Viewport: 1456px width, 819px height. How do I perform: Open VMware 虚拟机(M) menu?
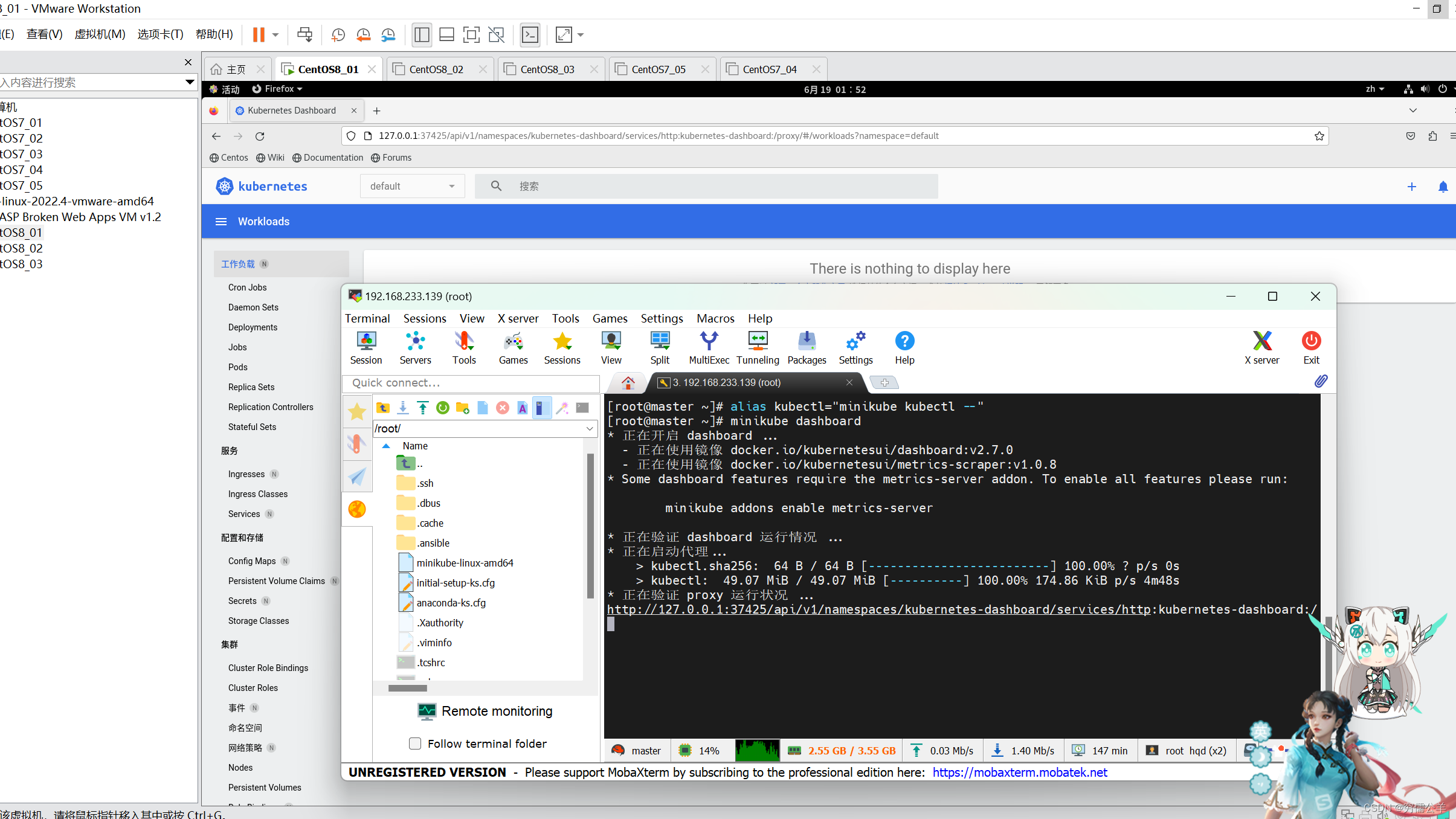[x=100, y=34]
